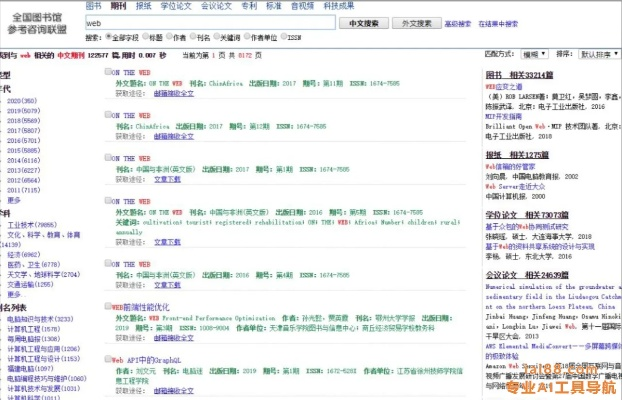Check the box for ON THE WEB 第11期
This screenshot has height=400, width=622.
(x=108, y=71)
